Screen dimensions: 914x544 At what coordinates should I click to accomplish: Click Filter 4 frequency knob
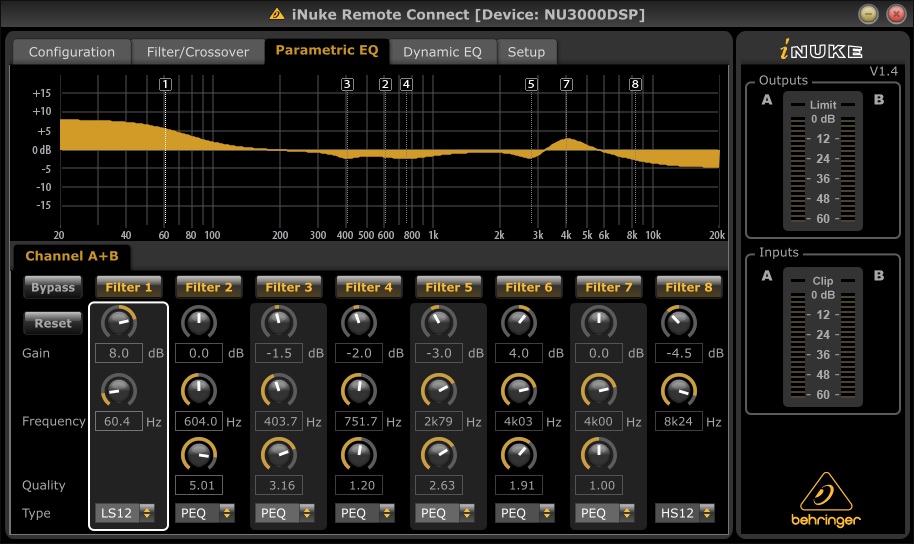pyautogui.click(x=358, y=390)
